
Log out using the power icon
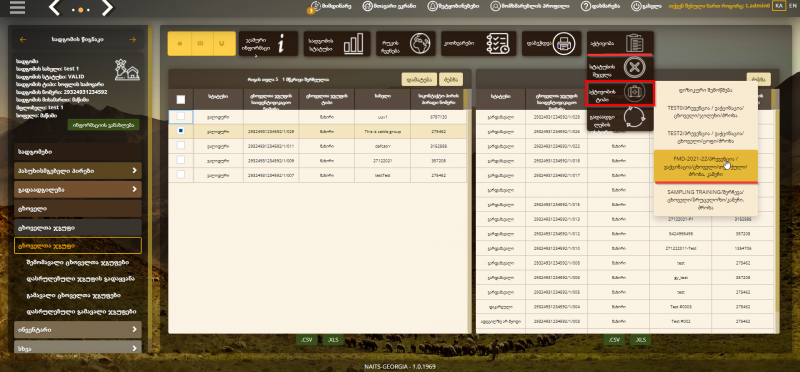point(636,6)
